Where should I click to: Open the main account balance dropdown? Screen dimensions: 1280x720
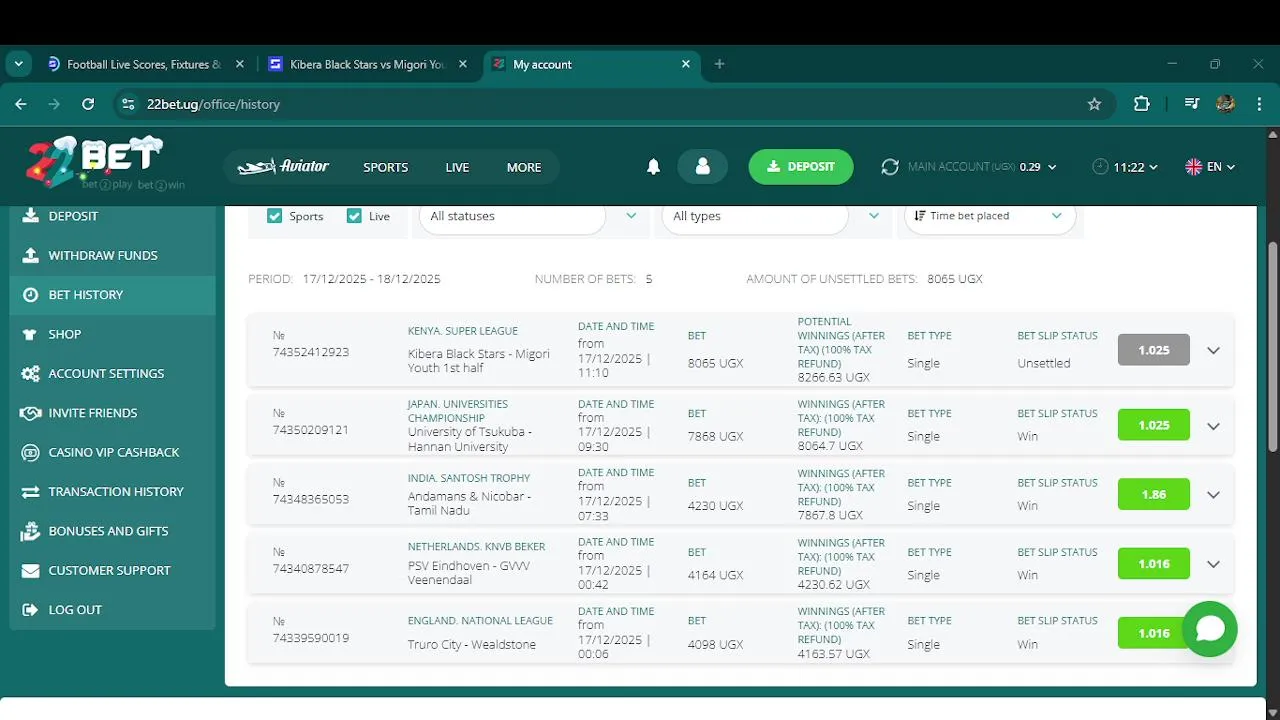click(x=982, y=167)
